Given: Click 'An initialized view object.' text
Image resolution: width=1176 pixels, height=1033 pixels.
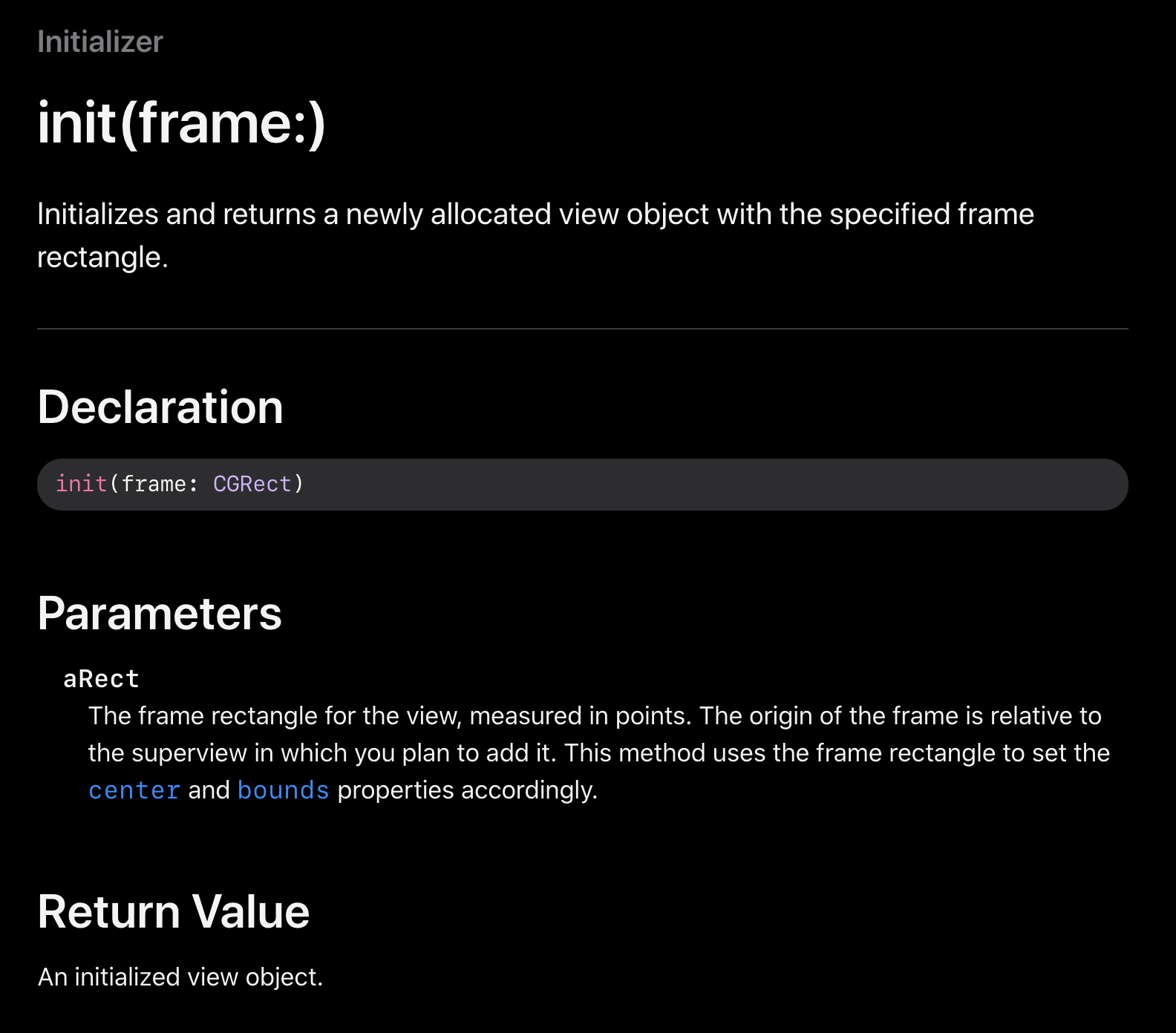Looking at the screenshot, I should 180,977.
